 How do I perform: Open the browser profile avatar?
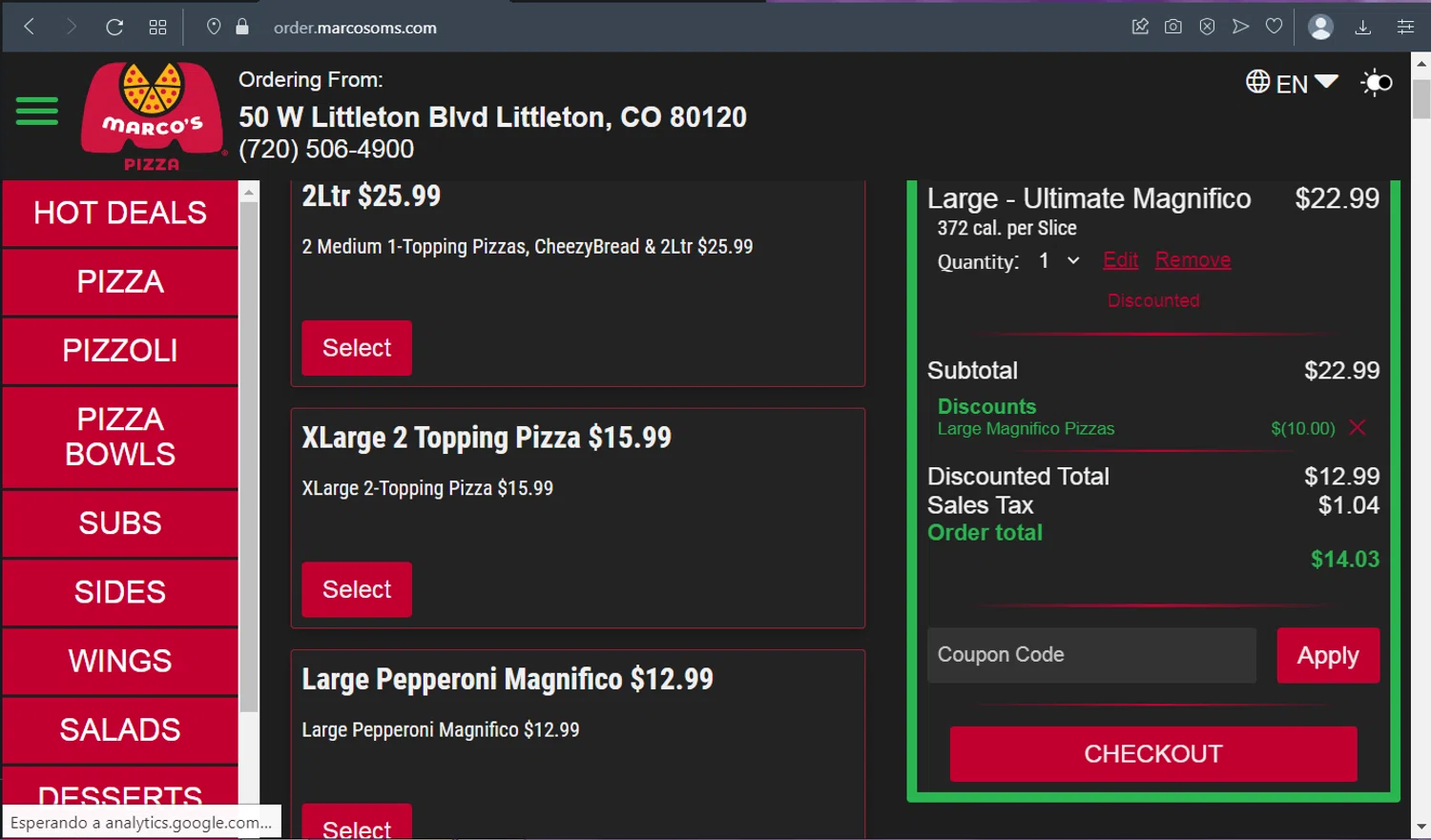[1320, 27]
